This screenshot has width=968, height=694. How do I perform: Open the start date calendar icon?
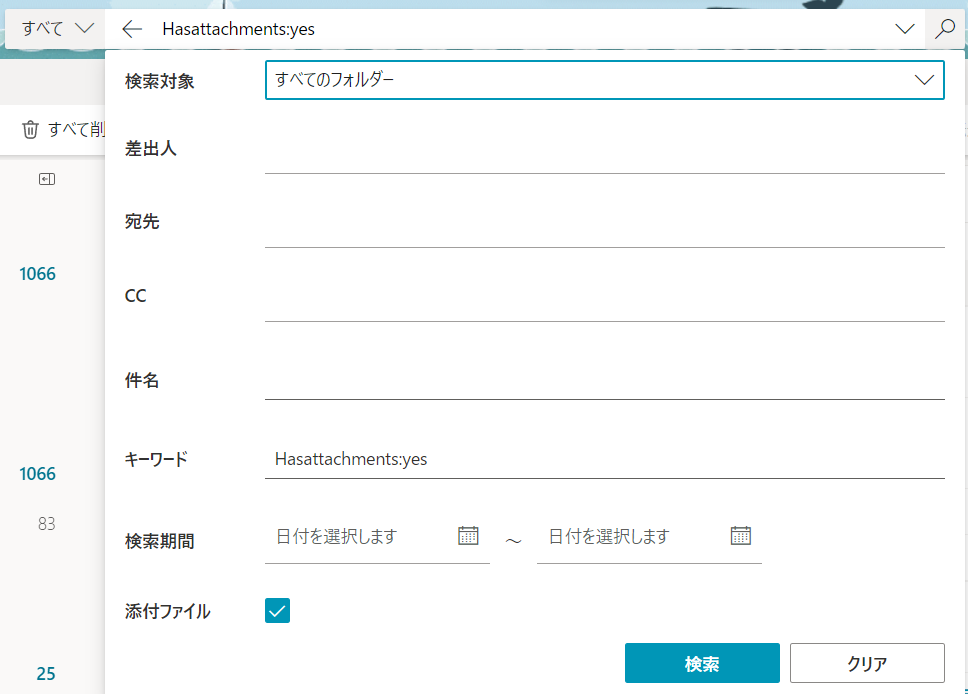pyautogui.click(x=468, y=535)
